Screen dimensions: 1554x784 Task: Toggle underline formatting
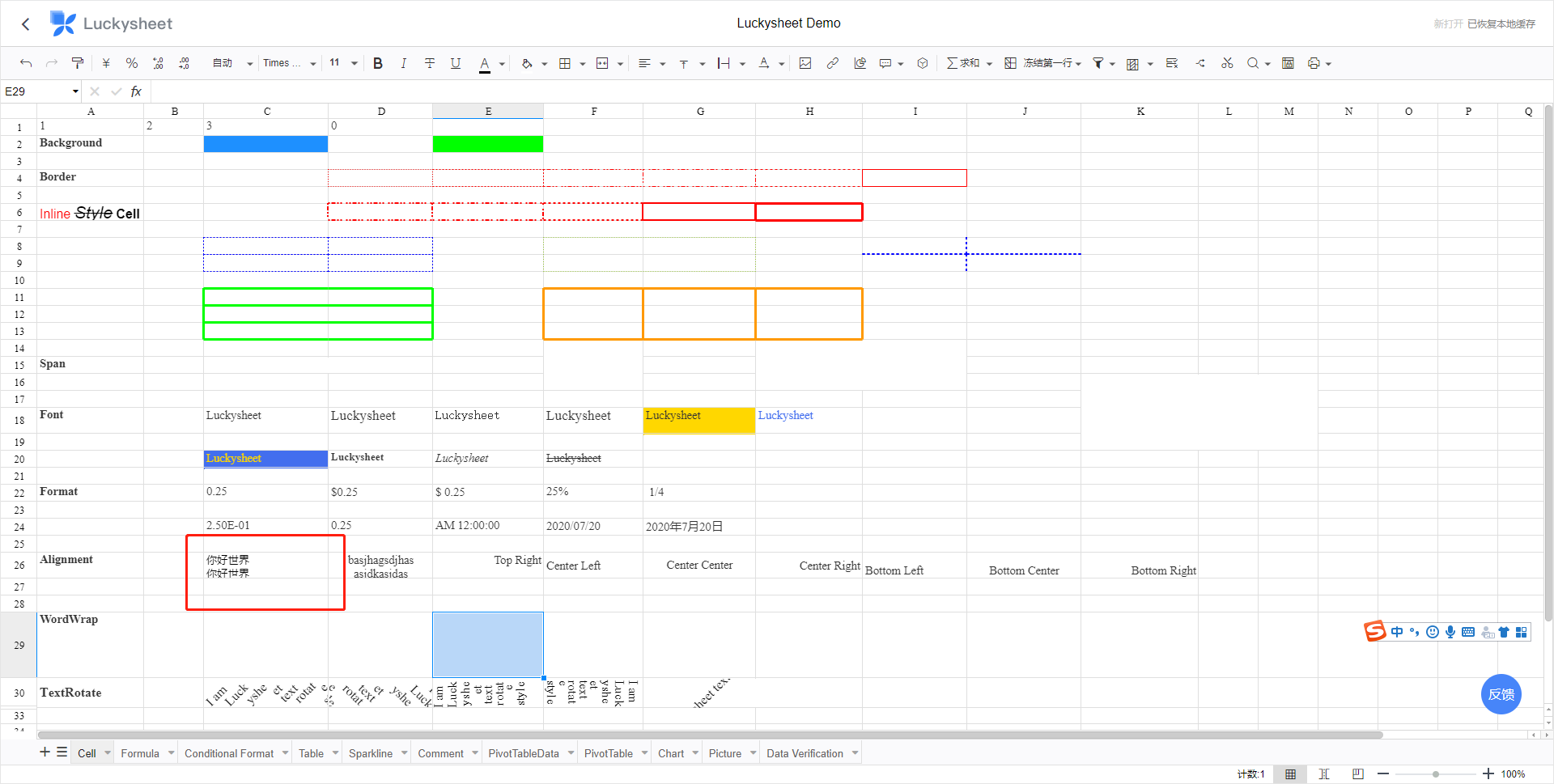click(x=456, y=63)
